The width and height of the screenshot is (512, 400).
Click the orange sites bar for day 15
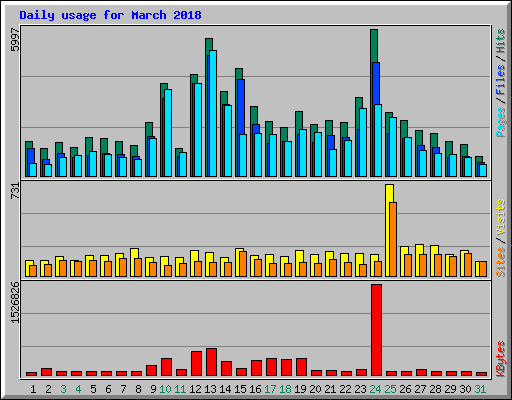coord(243,264)
